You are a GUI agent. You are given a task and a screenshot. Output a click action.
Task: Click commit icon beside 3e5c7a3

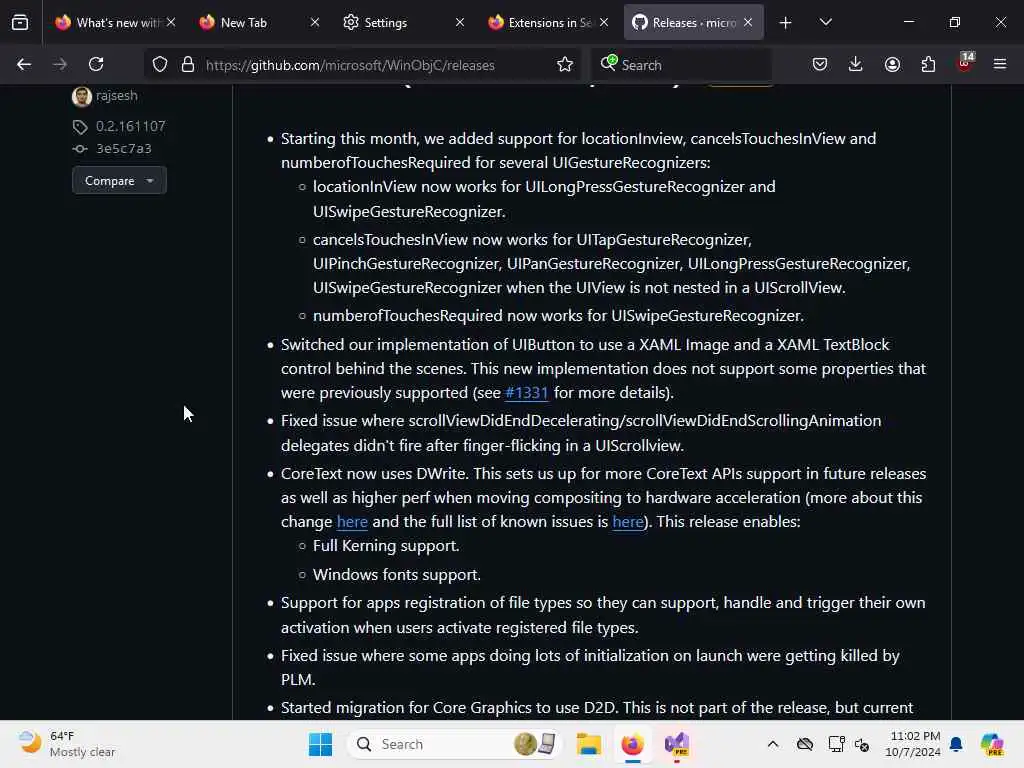pos(80,149)
